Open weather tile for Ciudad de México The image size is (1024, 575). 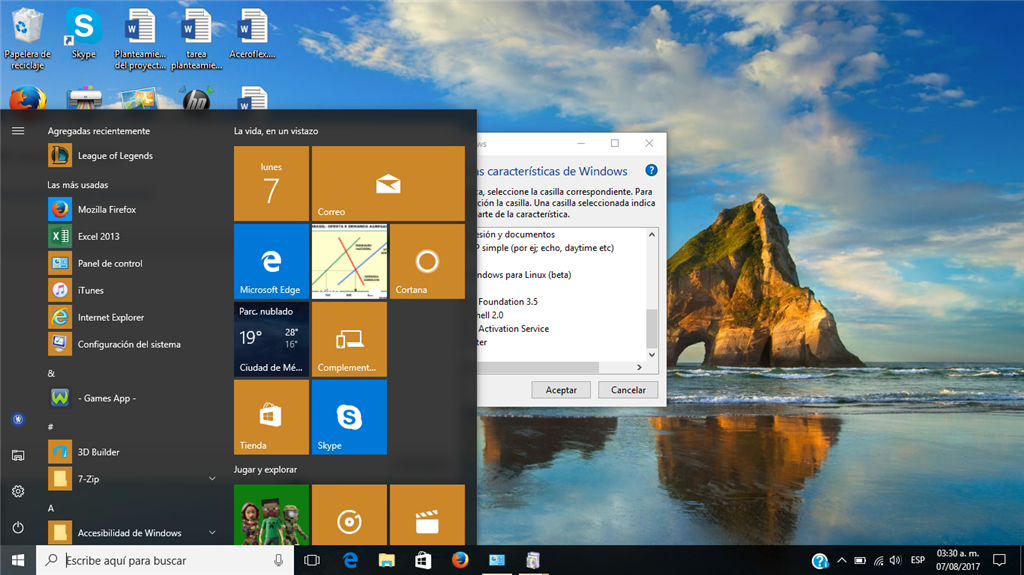coord(271,339)
